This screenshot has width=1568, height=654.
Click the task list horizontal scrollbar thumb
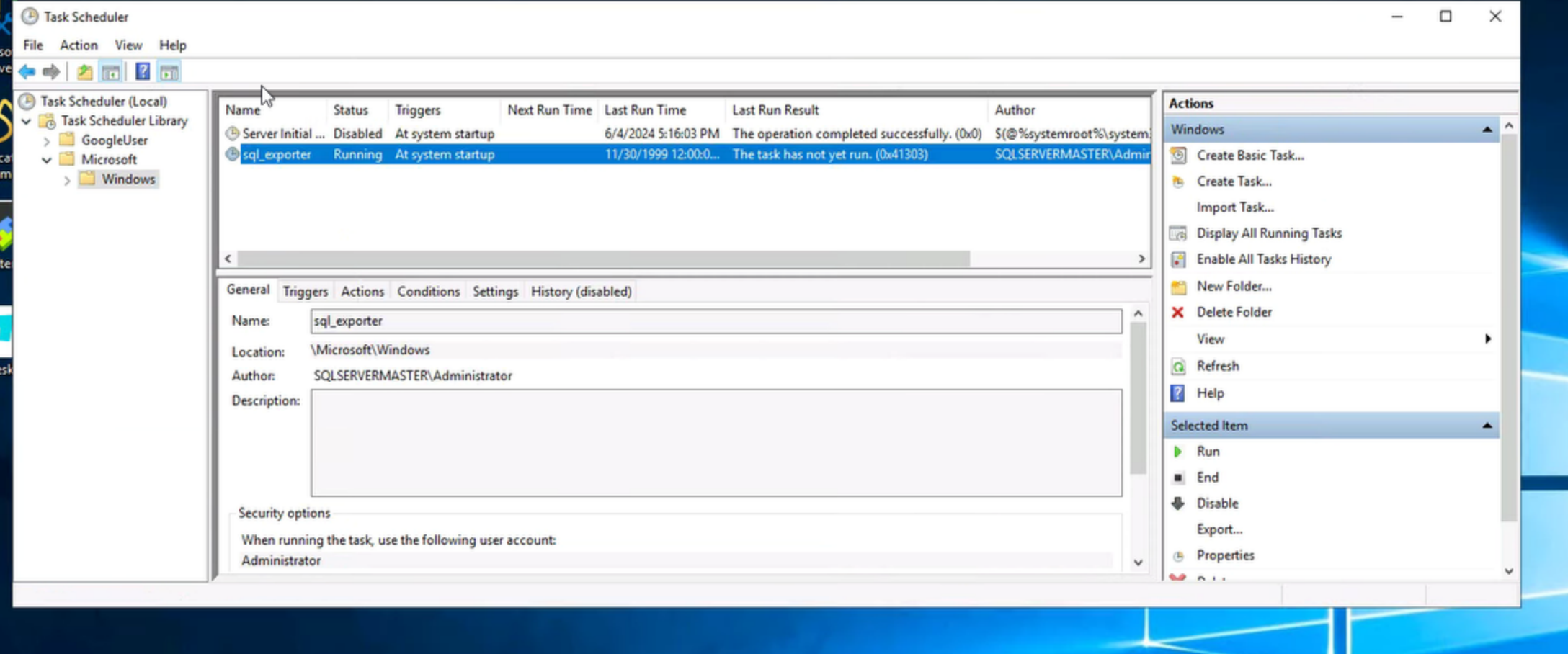604,259
